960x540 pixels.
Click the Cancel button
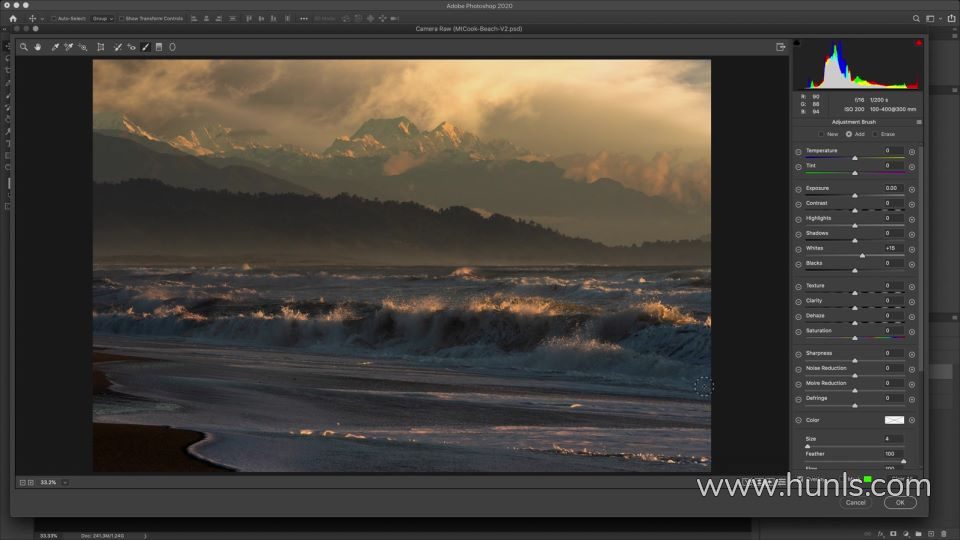pos(855,503)
